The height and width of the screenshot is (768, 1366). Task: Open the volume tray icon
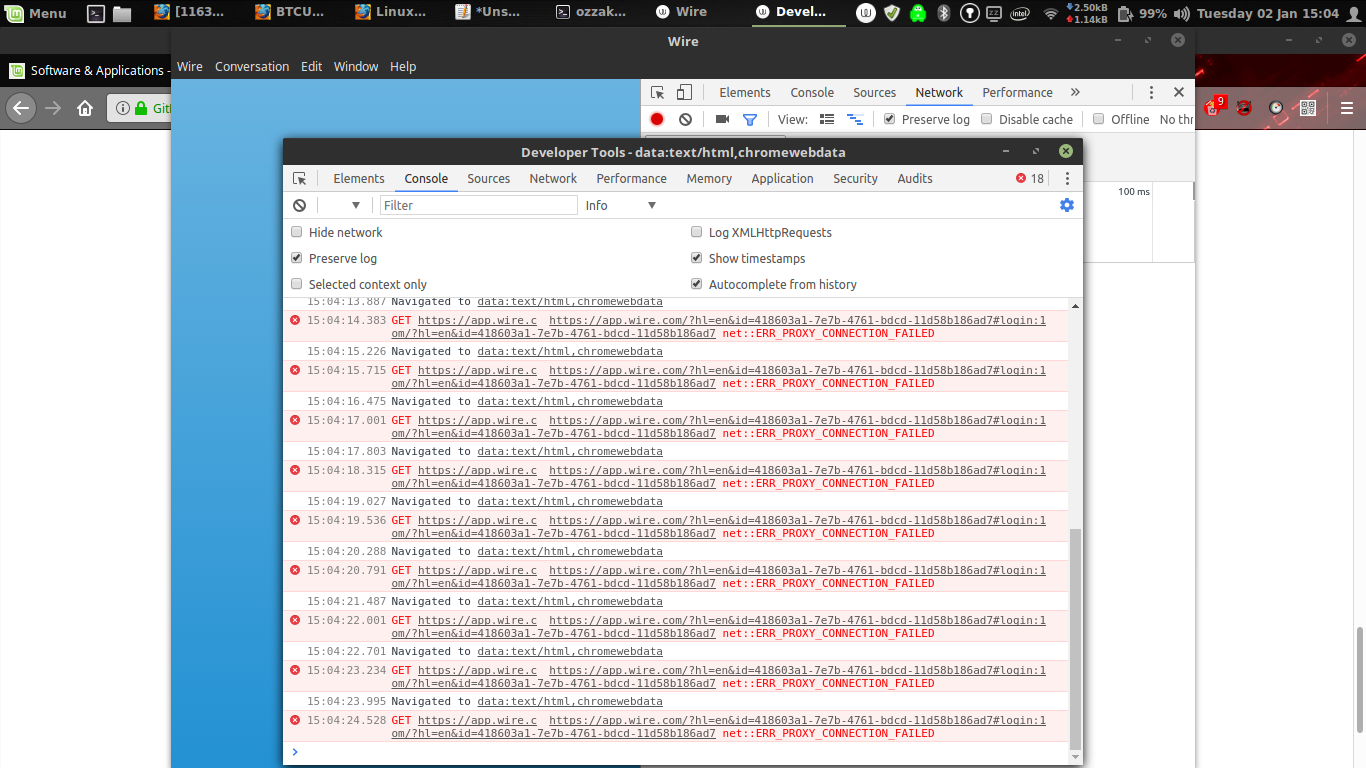pyautogui.click(x=1182, y=13)
